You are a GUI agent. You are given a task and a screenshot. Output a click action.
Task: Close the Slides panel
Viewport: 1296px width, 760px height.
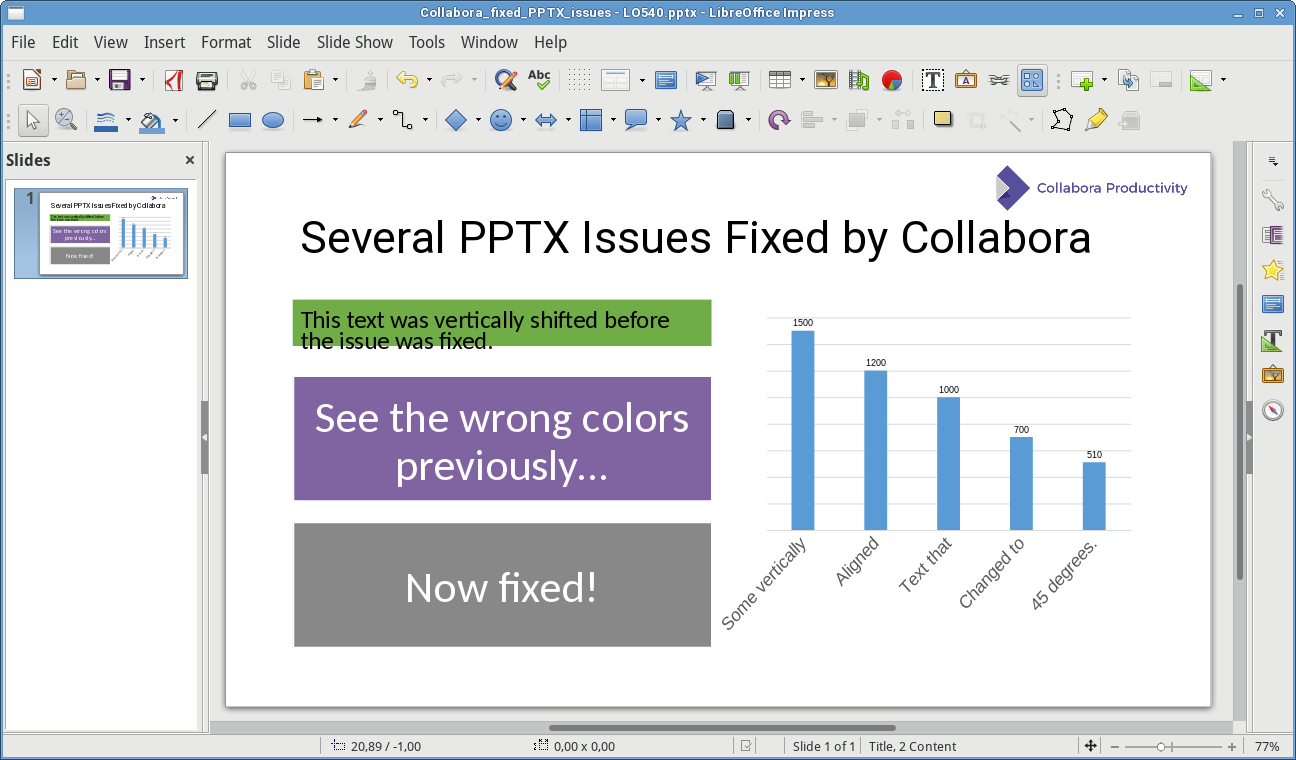[190, 160]
